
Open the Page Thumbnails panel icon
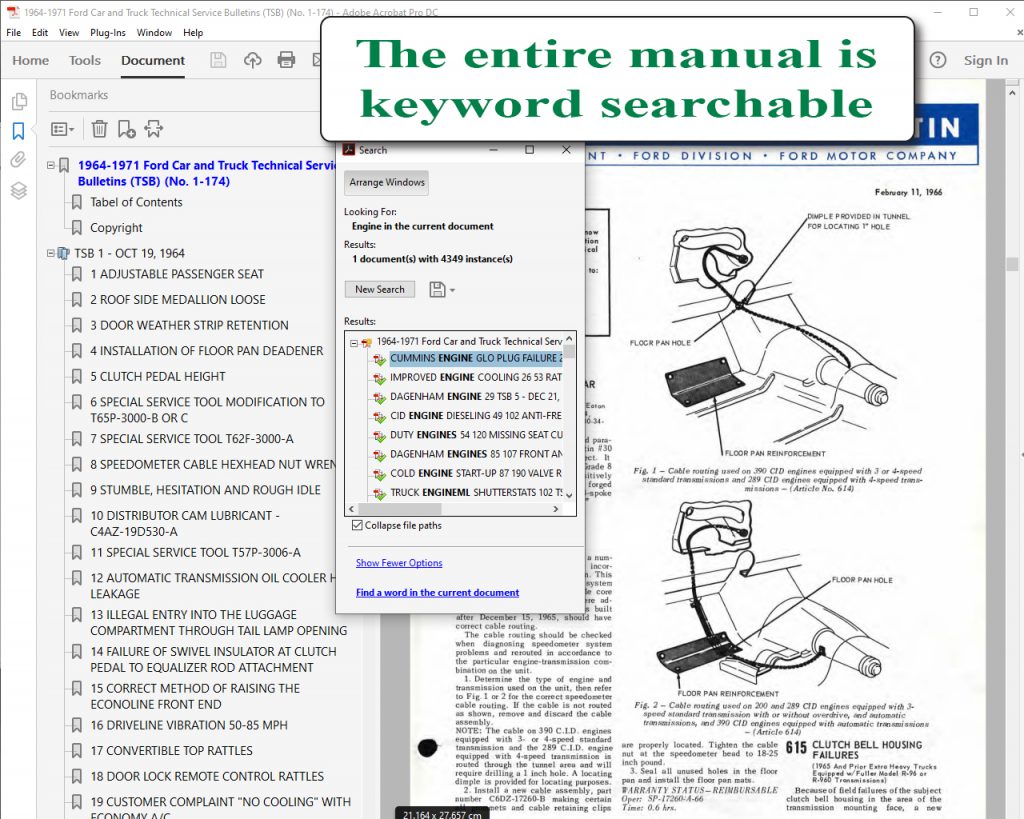[x=19, y=101]
